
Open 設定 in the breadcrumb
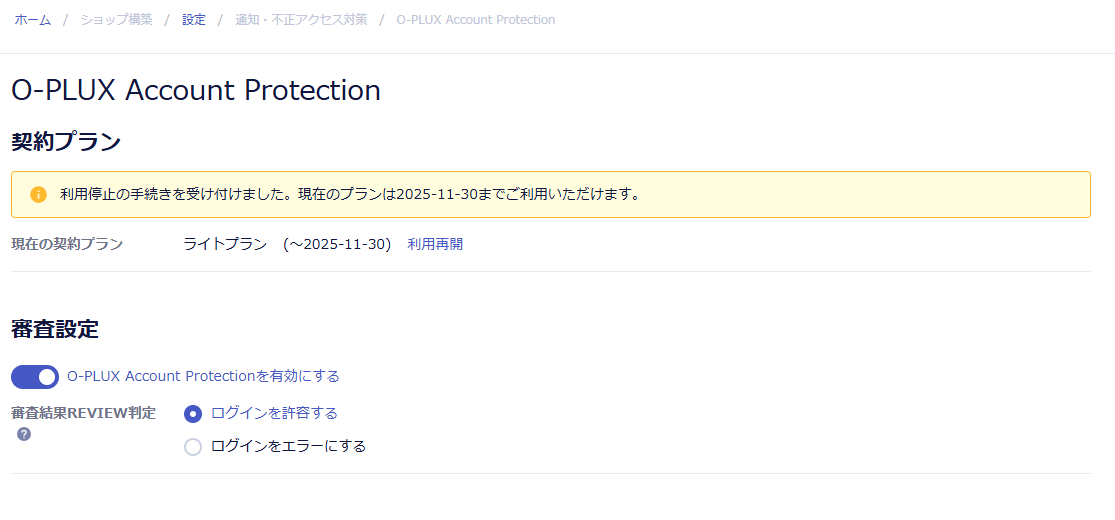click(x=194, y=20)
